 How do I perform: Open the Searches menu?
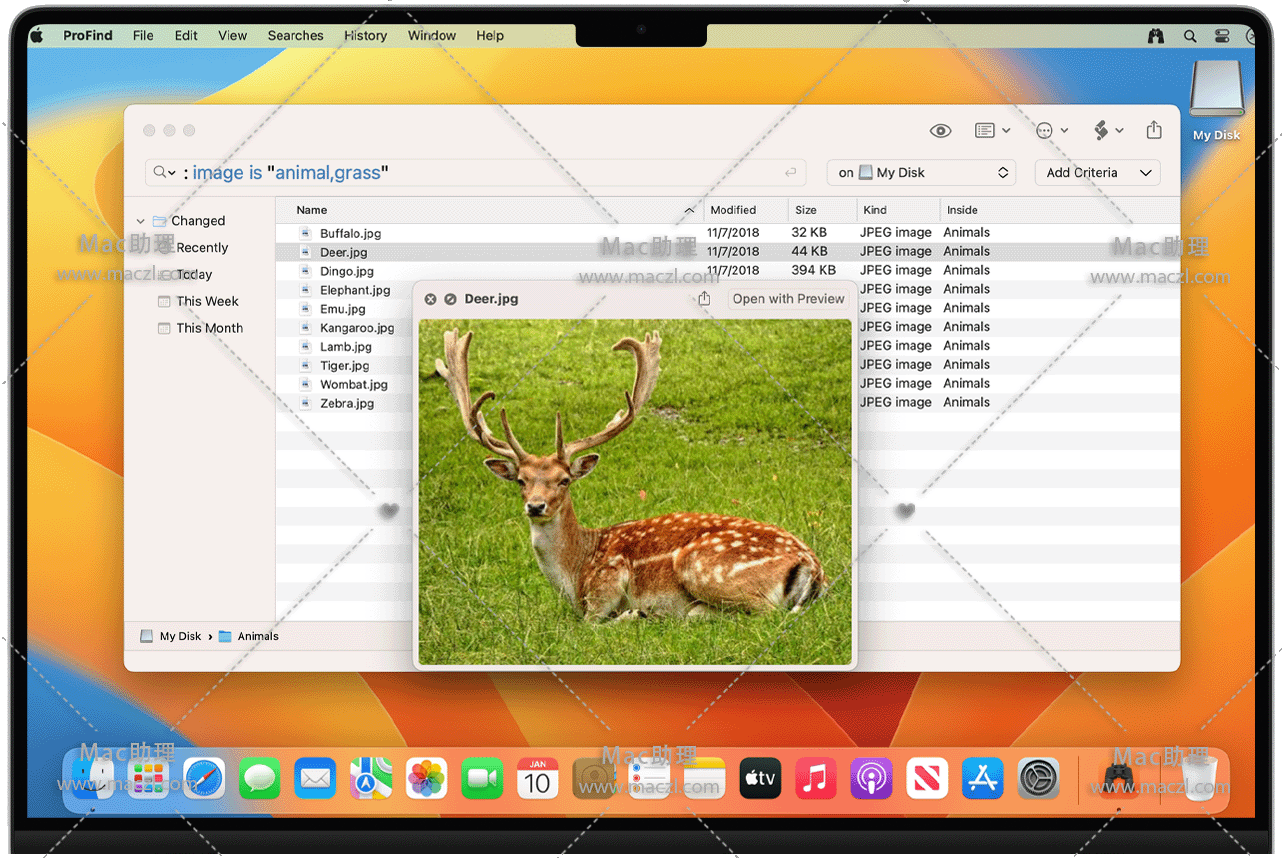tap(295, 35)
